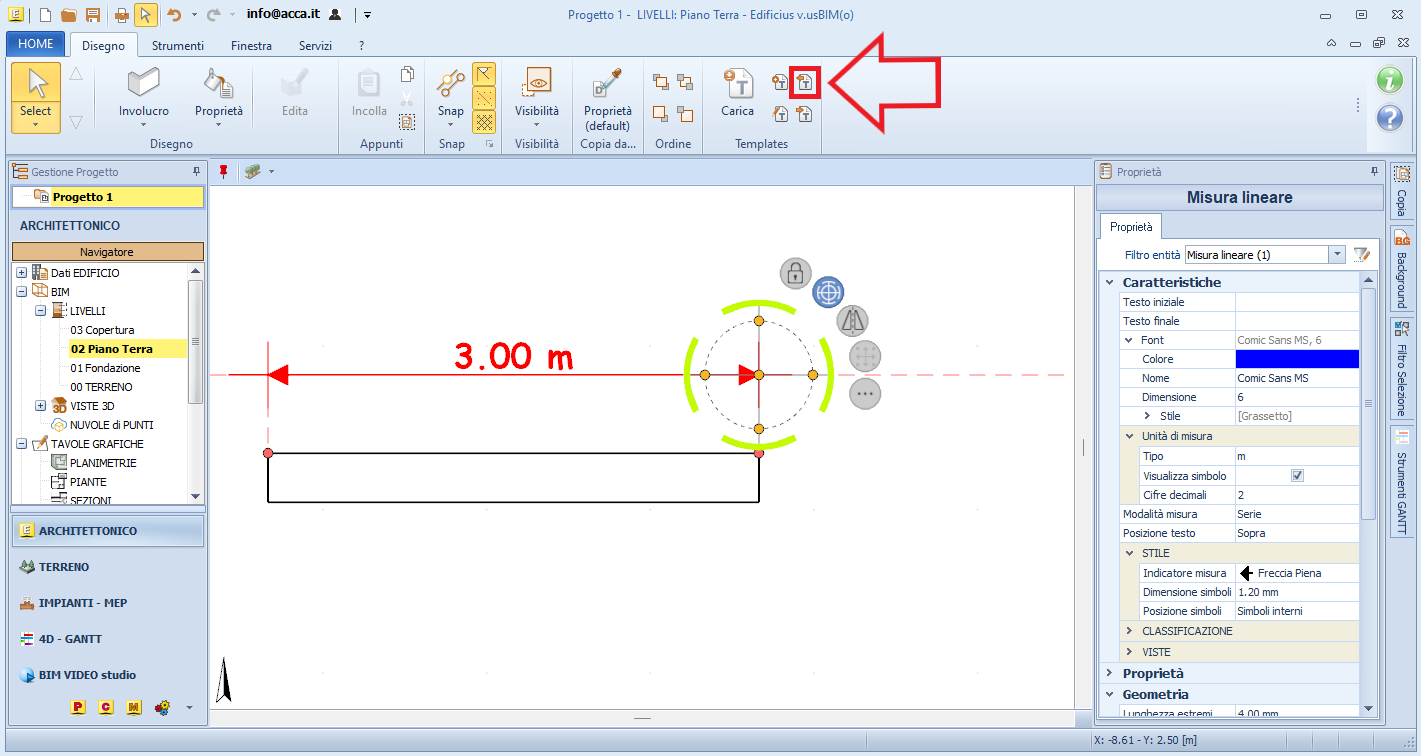Screen dimensions: 1421x756
Task: Open the 4D - GANTT section
Action: coord(108,639)
